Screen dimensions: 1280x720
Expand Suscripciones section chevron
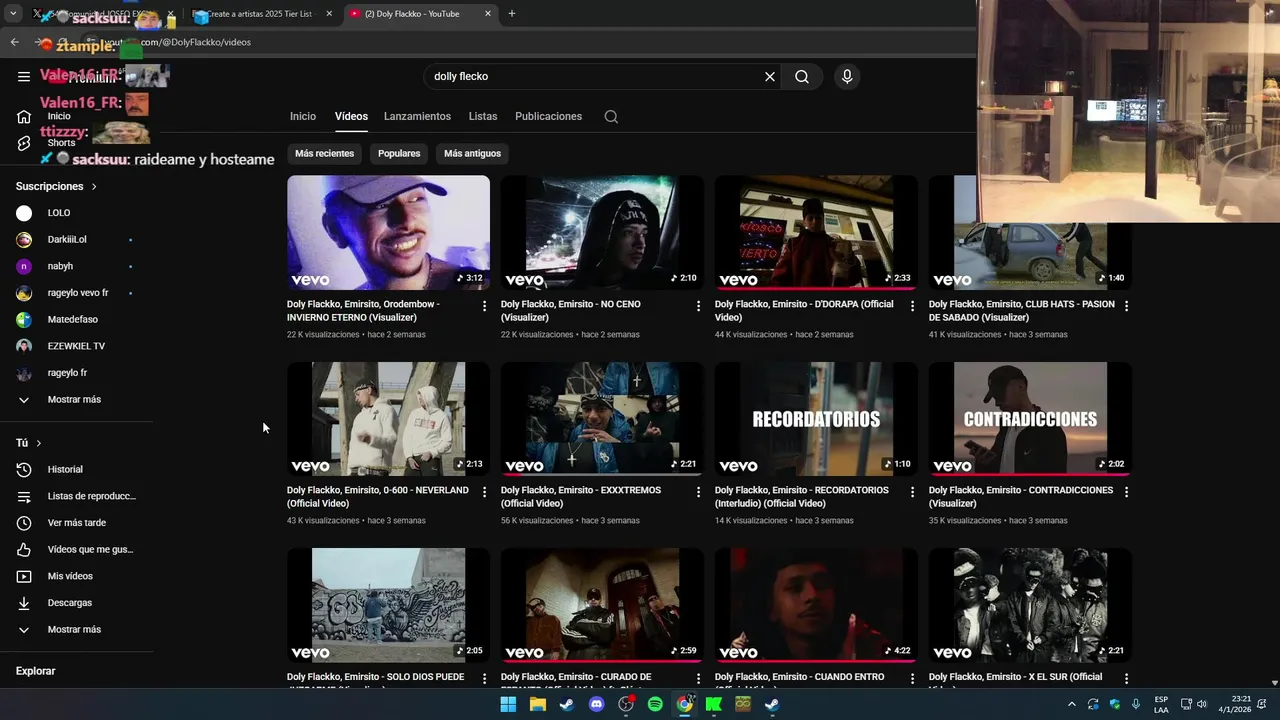coord(94,187)
